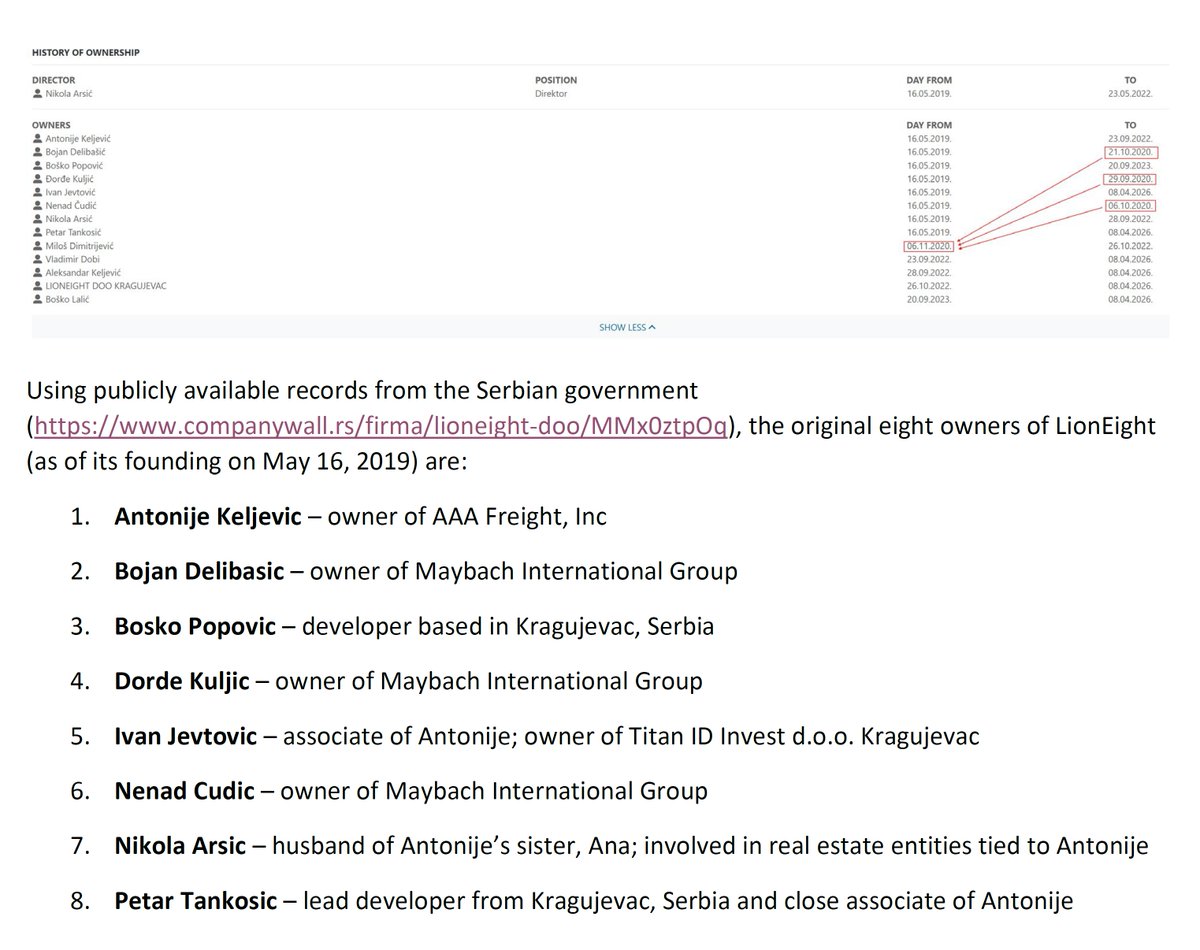
Task: Open the companywall.rs LionEight link
Action: [381, 425]
